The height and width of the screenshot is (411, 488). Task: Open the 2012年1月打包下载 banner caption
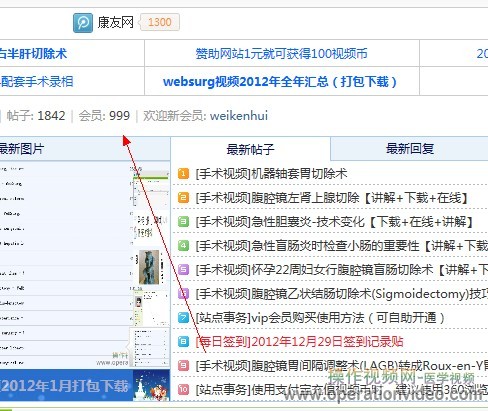64,386
